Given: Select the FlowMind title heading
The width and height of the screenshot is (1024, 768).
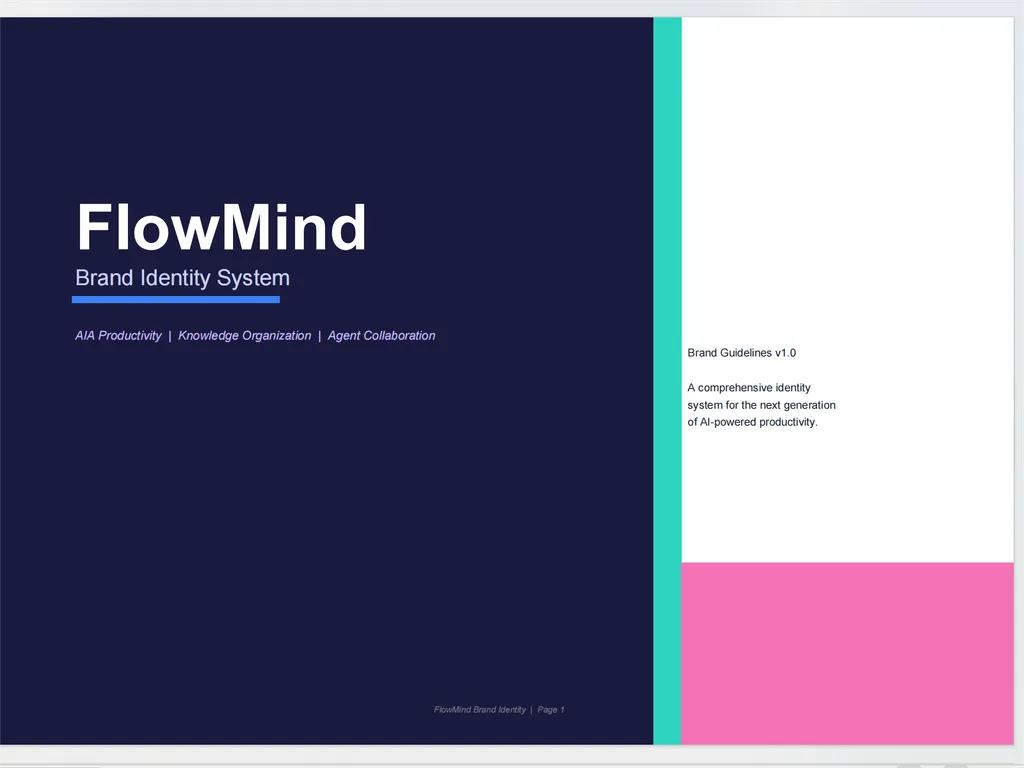Looking at the screenshot, I should [x=221, y=227].
